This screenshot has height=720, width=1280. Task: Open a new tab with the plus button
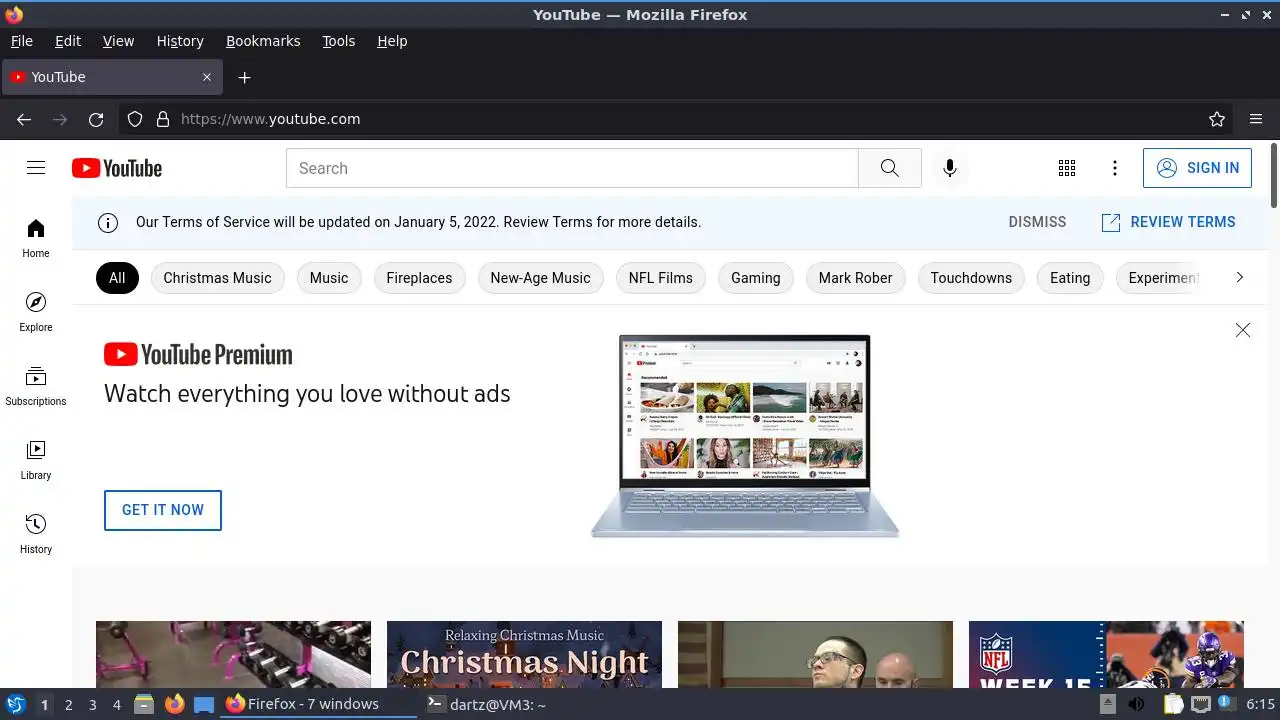(244, 77)
